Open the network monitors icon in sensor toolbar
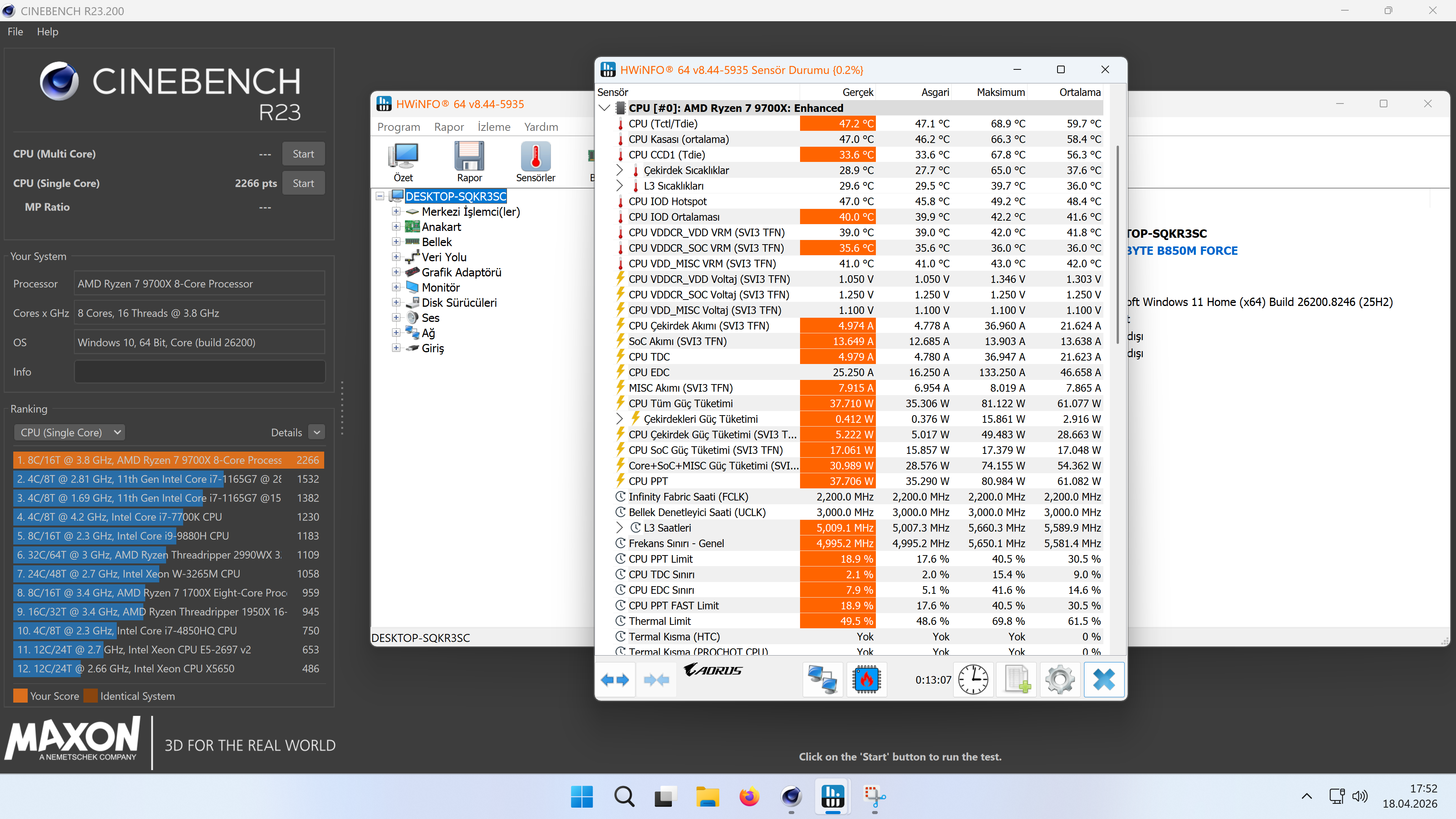 pyautogui.click(x=822, y=680)
